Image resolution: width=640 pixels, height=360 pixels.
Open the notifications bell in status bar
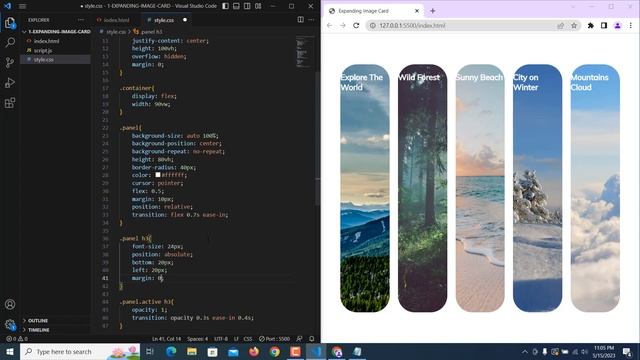coord(311,339)
